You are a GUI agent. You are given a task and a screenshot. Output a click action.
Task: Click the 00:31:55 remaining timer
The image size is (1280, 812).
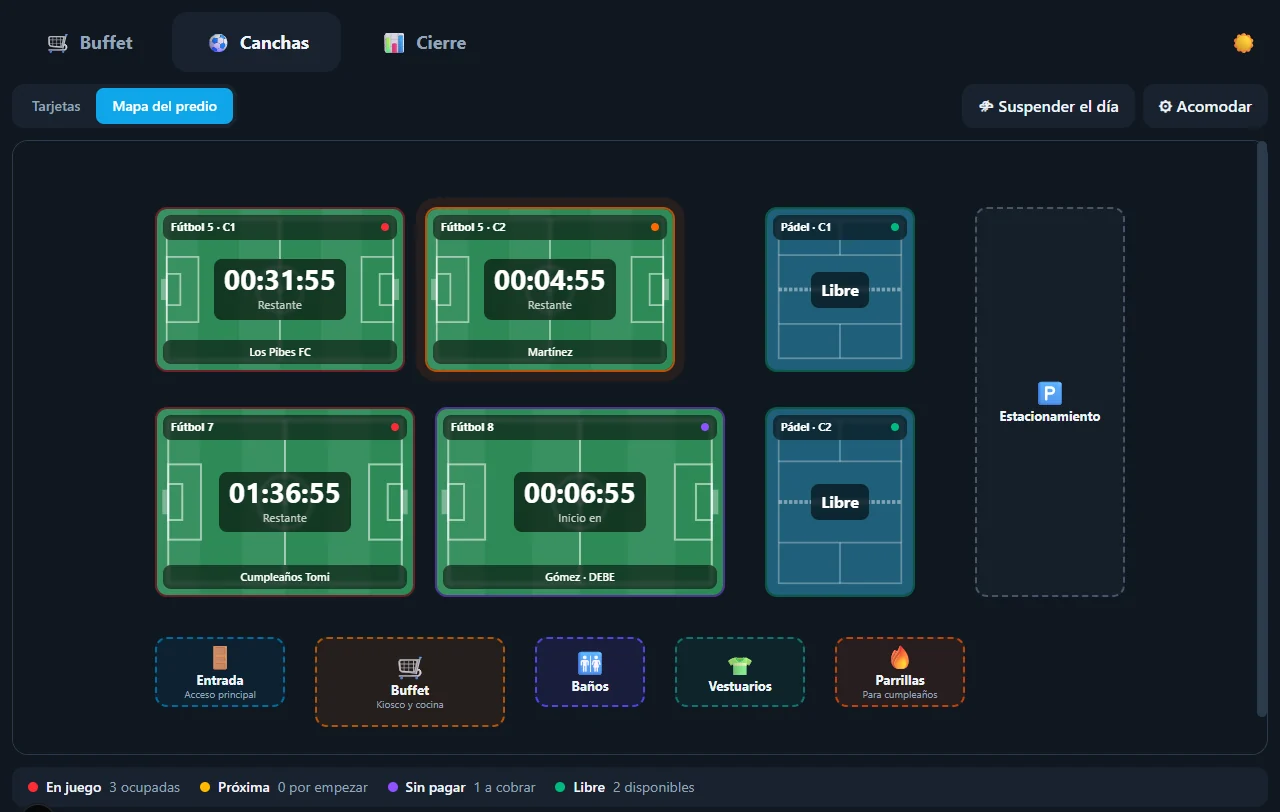point(280,289)
